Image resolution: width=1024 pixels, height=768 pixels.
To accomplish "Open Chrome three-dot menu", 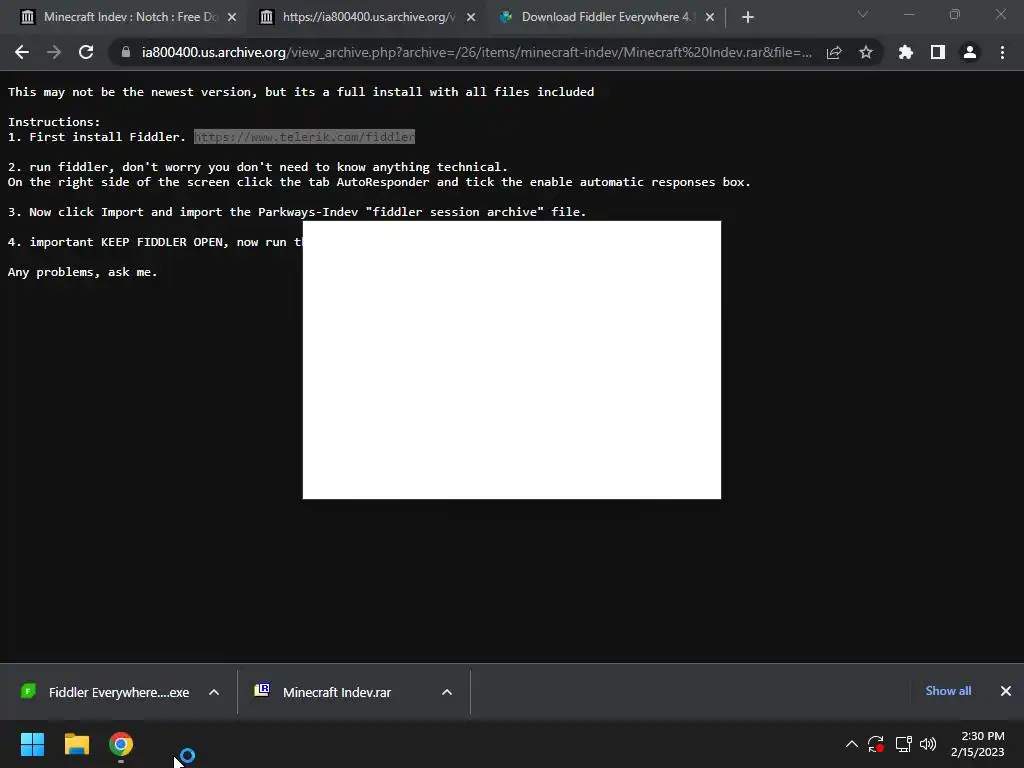I will tap(1002, 52).
